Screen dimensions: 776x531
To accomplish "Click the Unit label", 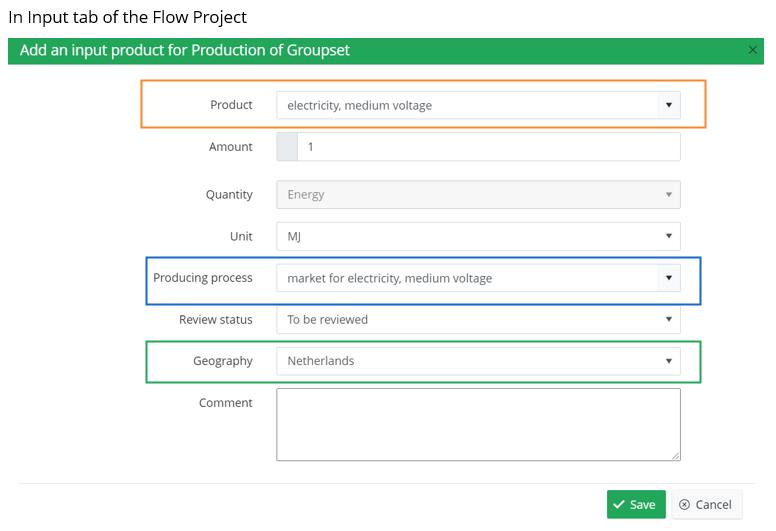I will point(241,237).
